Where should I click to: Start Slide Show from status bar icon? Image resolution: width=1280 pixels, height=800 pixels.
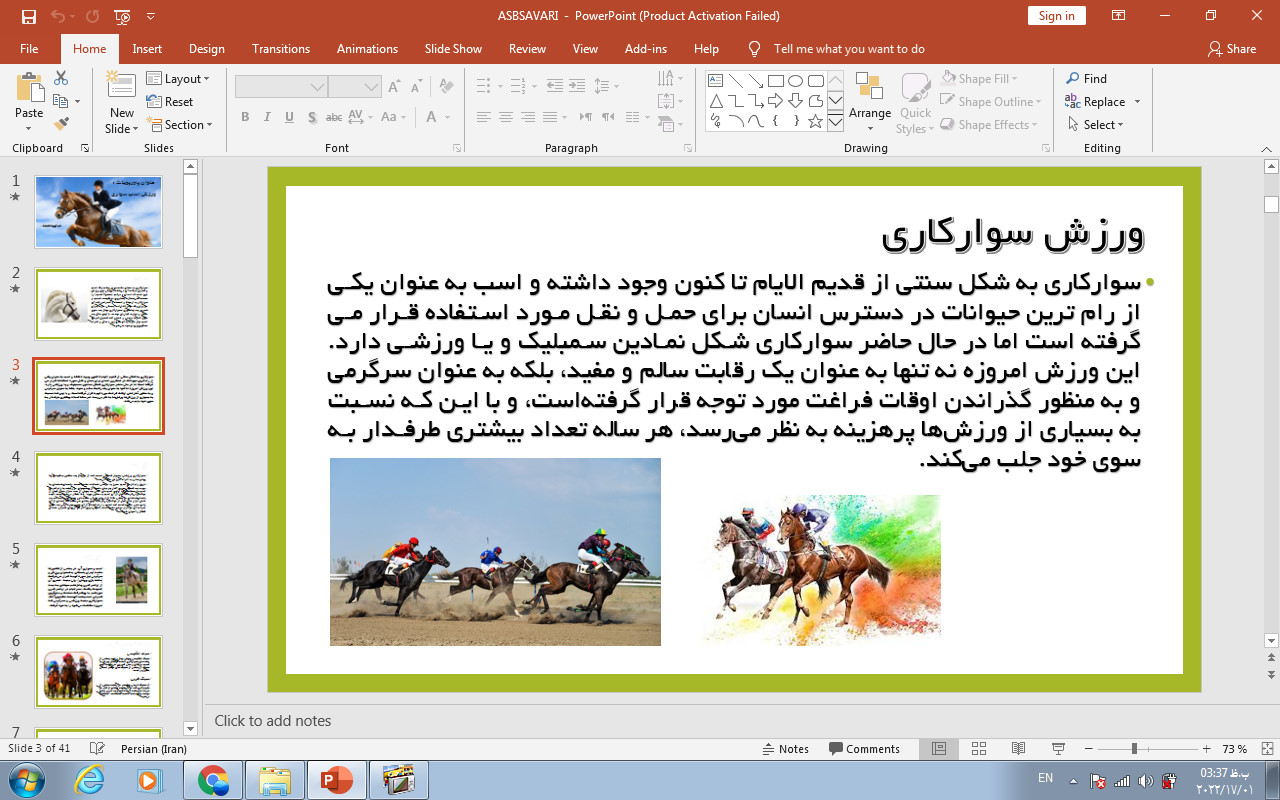(x=1058, y=749)
